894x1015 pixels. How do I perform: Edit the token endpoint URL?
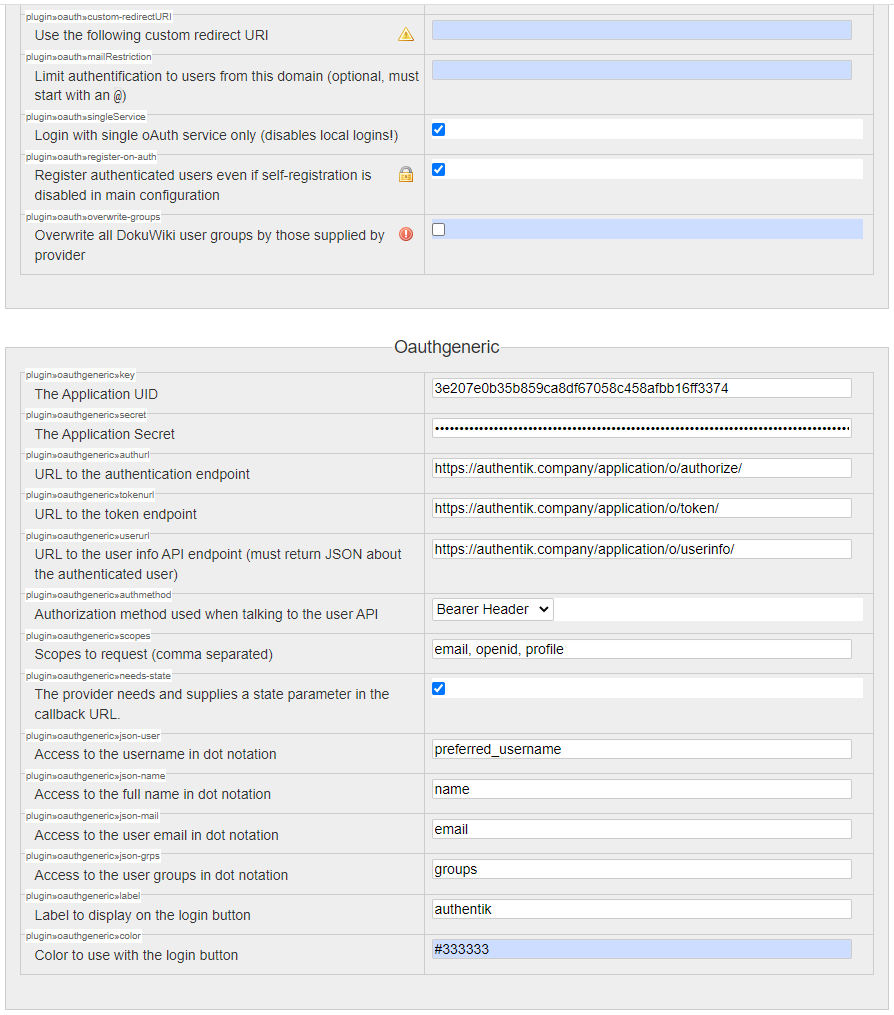[641, 508]
